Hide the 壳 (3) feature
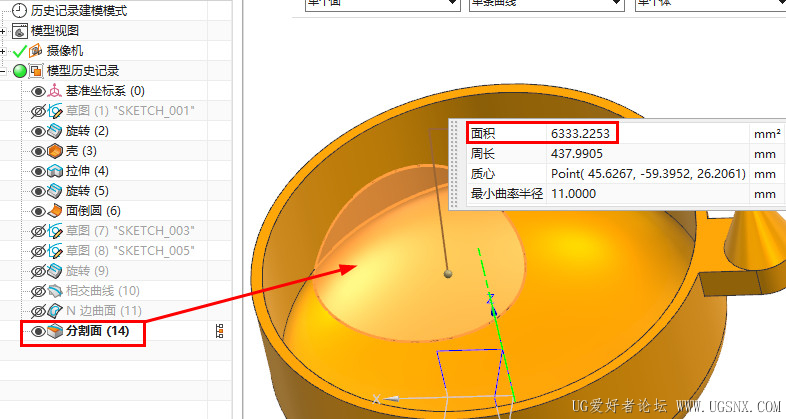The width and height of the screenshot is (786, 419). pyautogui.click(x=38, y=151)
